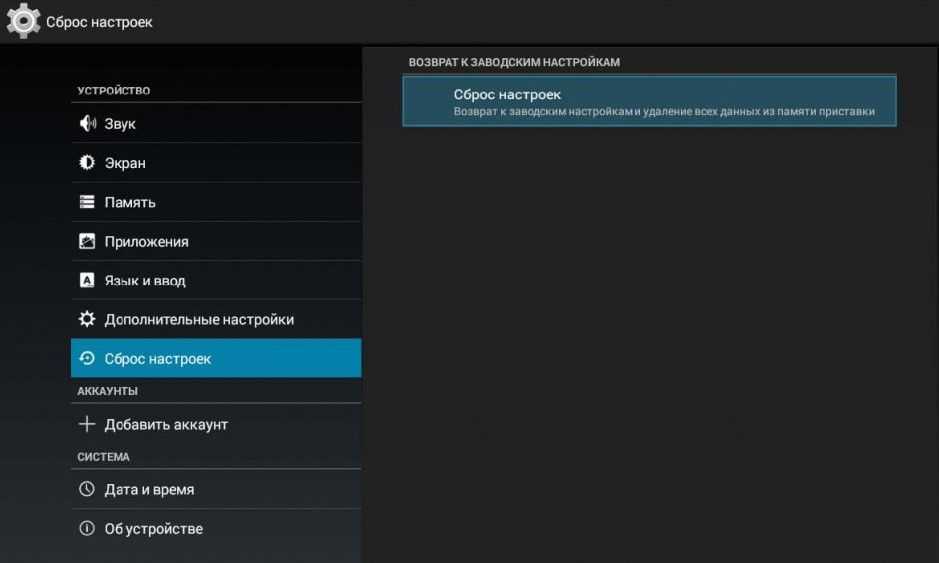Click the speaker icon beside Звук

pos(87,124)
